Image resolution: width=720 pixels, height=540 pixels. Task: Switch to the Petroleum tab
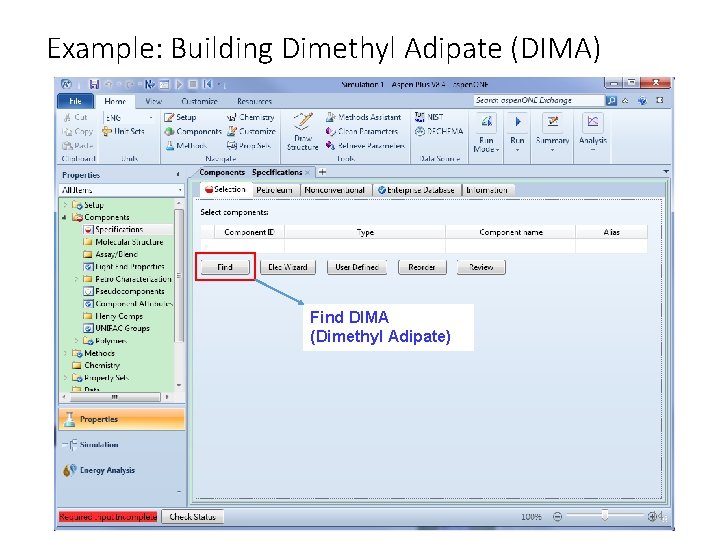[275, 190]
